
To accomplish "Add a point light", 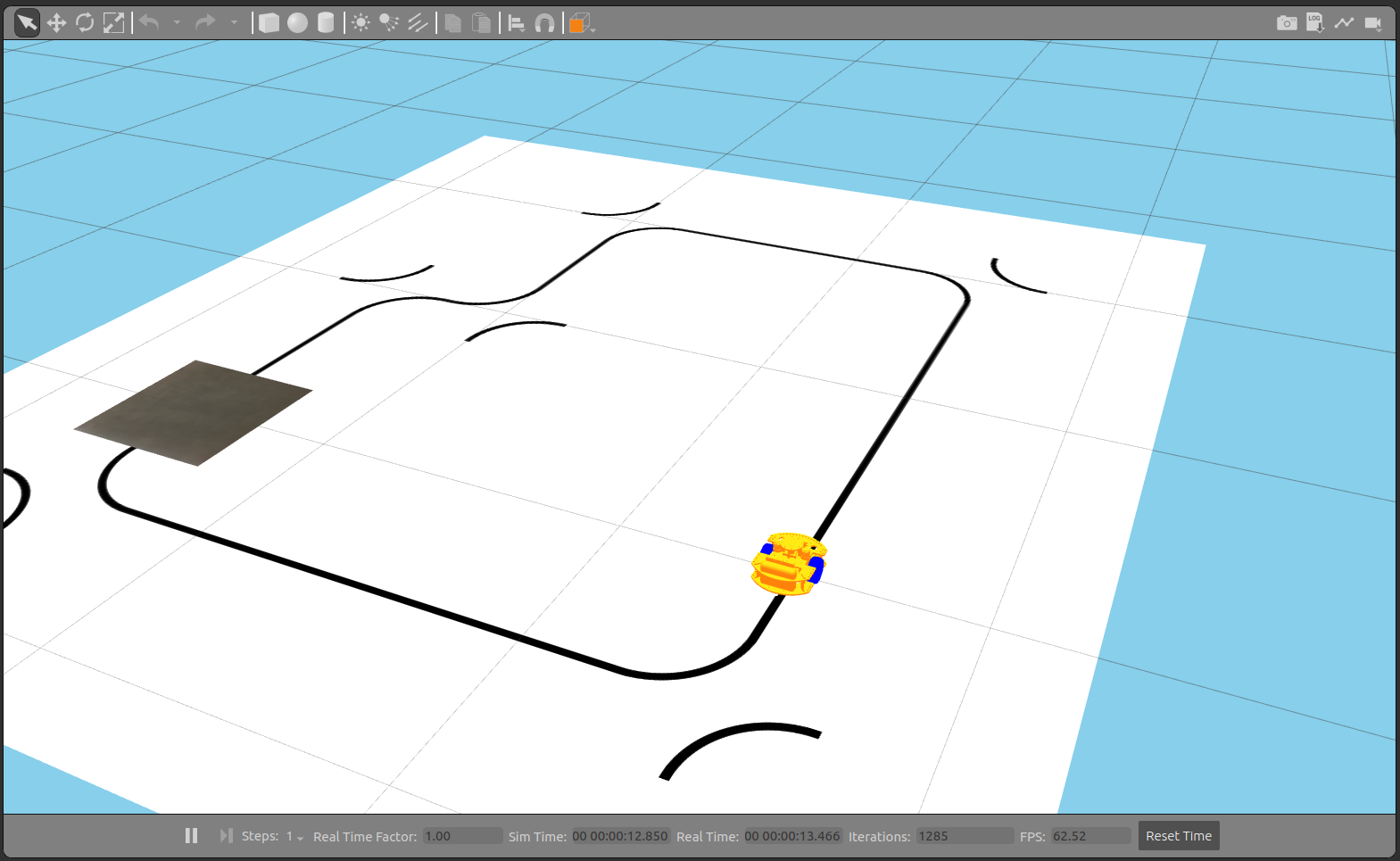I will click(x=360, y=23).
